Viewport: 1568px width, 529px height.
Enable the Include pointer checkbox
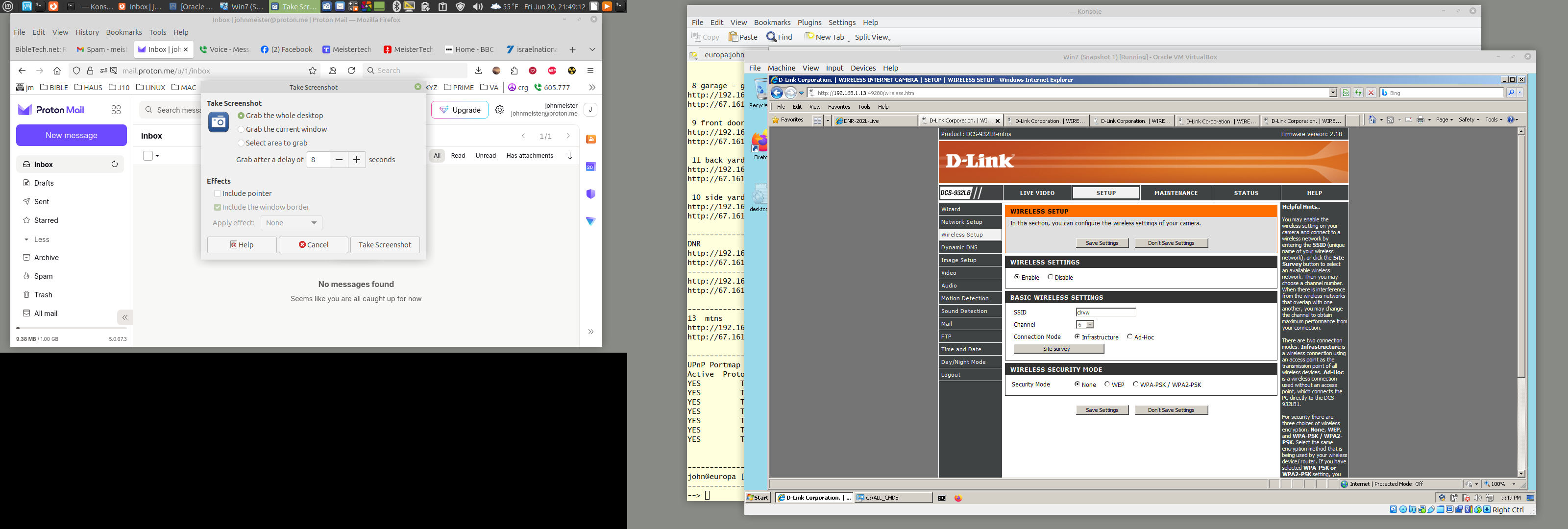click(x=217, y=193)
